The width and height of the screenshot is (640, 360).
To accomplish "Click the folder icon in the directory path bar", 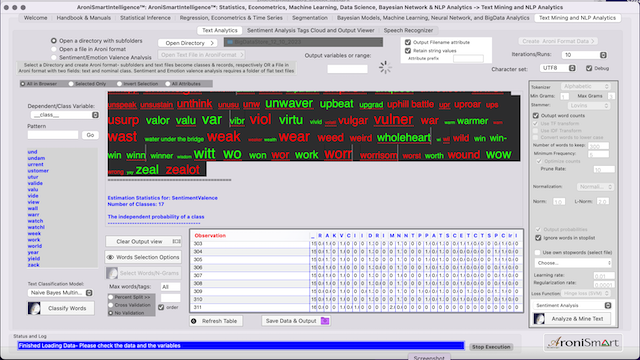I will click(x=230, y=42).
